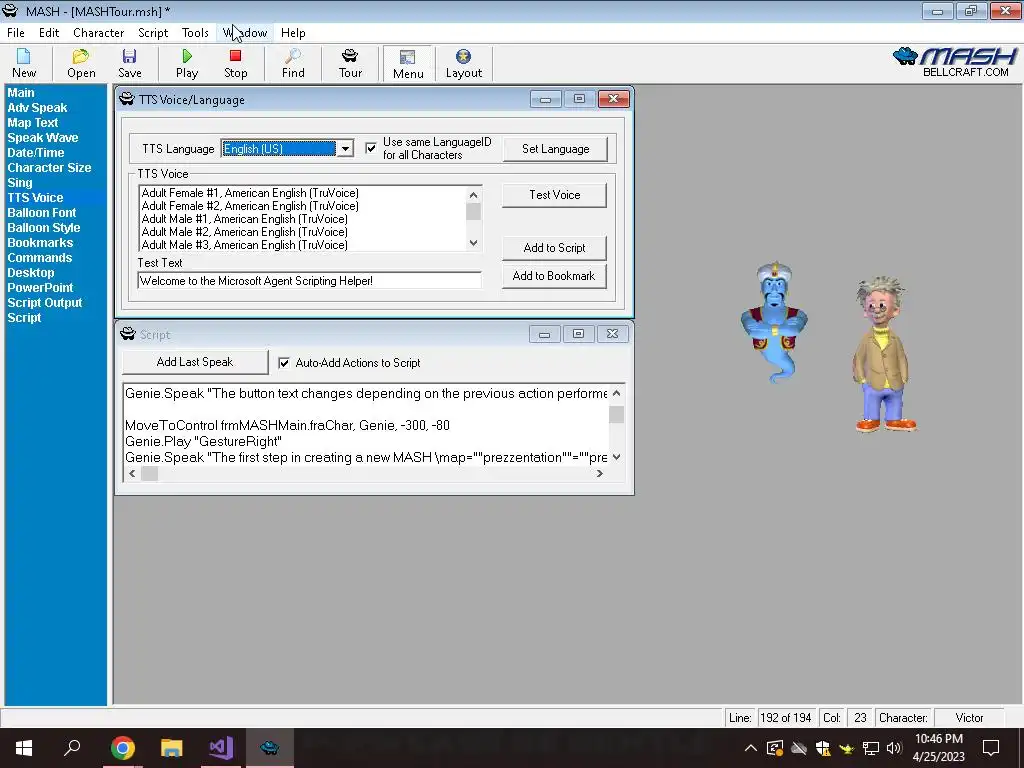This screenshot has width=1024, height=768.
Task: Click the network icon in system tray
Action: (x=871, y=748)
